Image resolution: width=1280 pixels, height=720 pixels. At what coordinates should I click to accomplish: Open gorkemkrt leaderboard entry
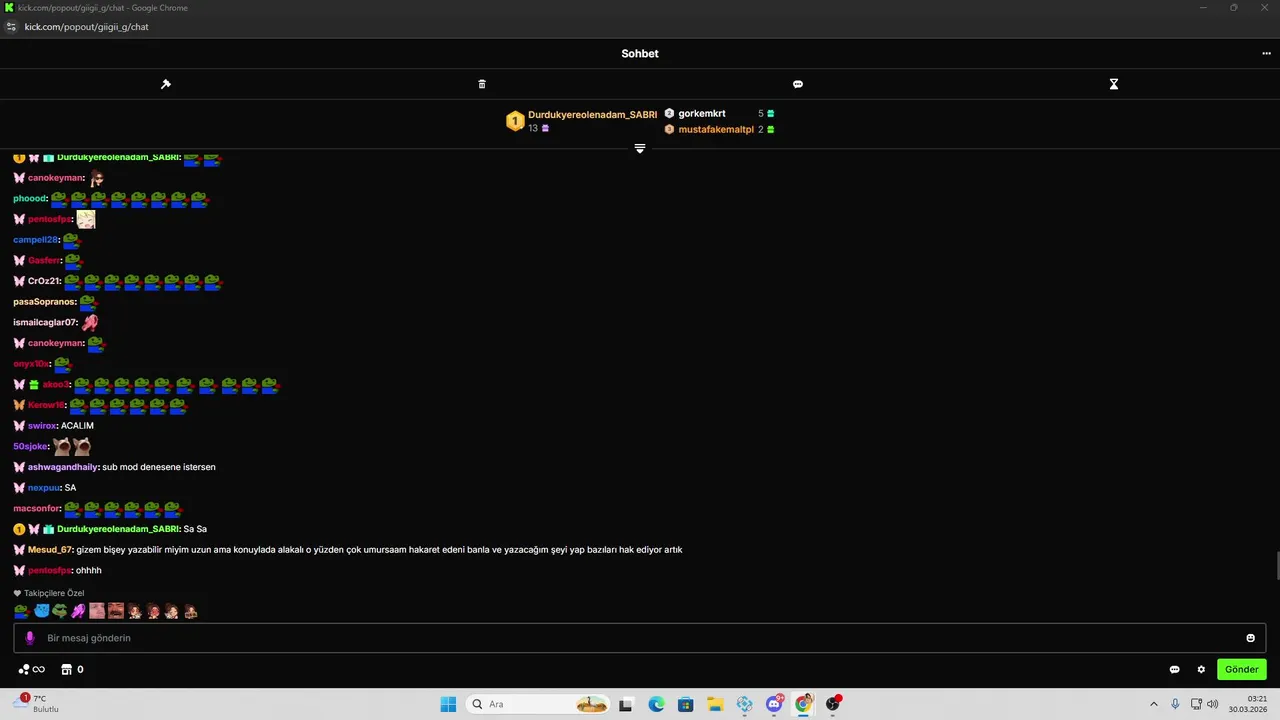[x=701, y=114]
